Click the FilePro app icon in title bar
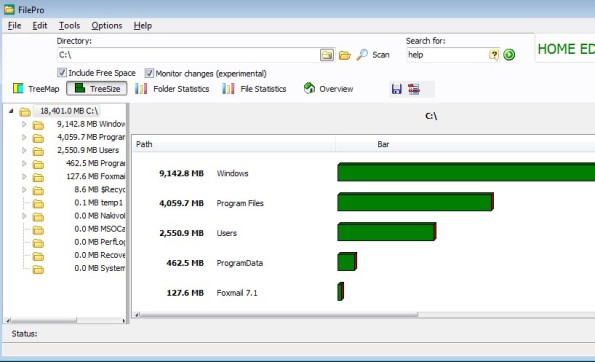 point(9,9)
